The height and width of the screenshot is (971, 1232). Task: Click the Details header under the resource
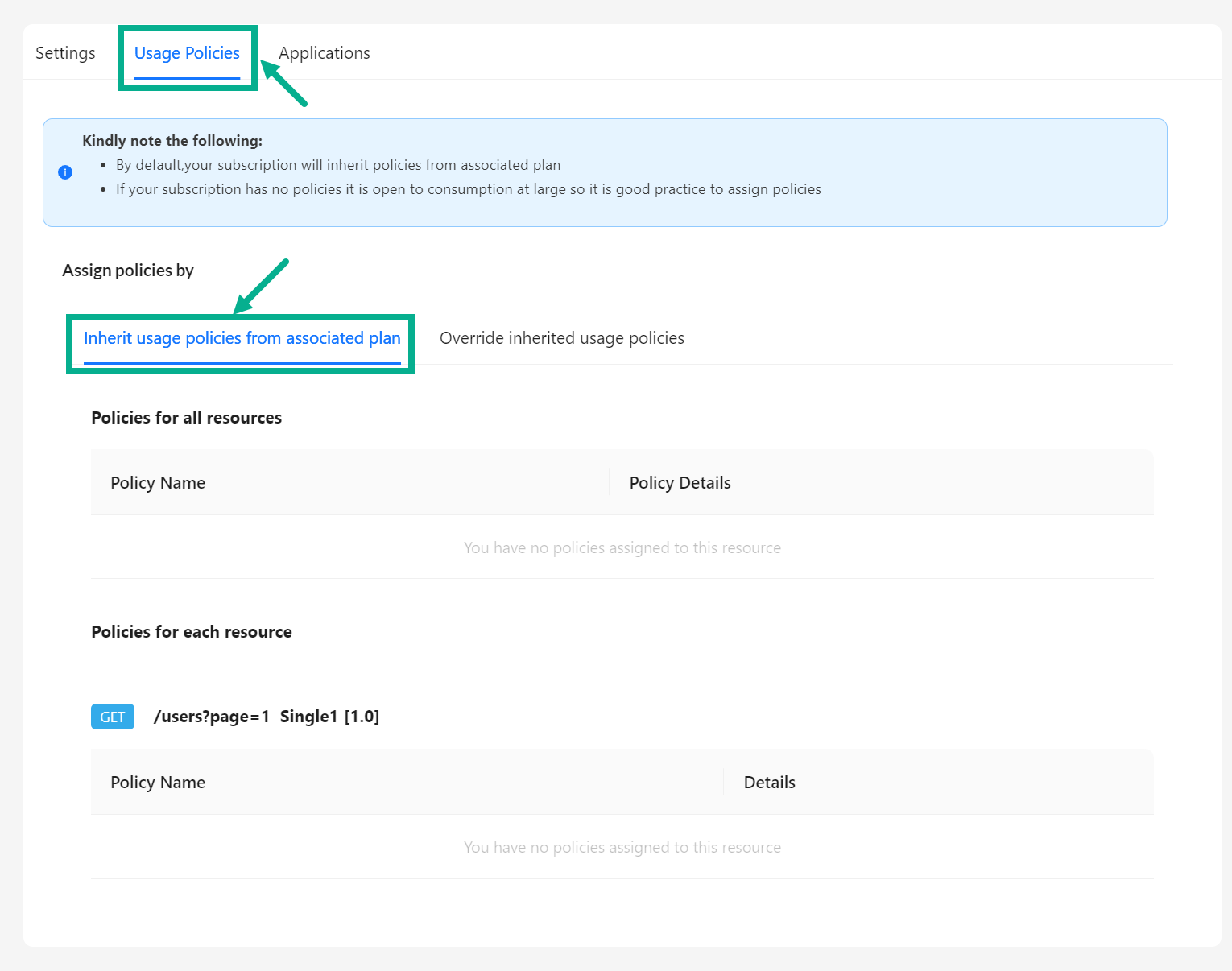click(x=769, y=782)
